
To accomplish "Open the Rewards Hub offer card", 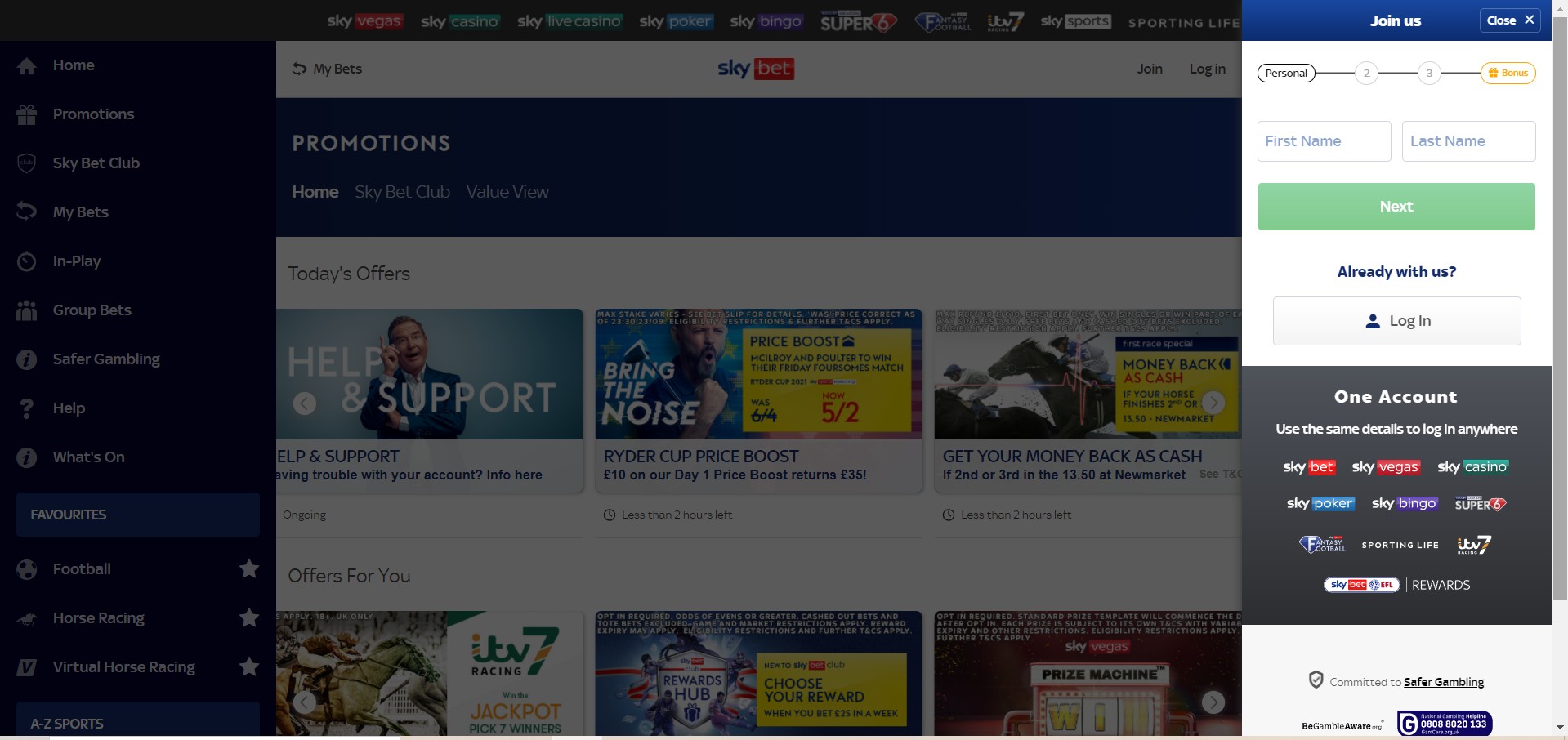I will point(758,674).
